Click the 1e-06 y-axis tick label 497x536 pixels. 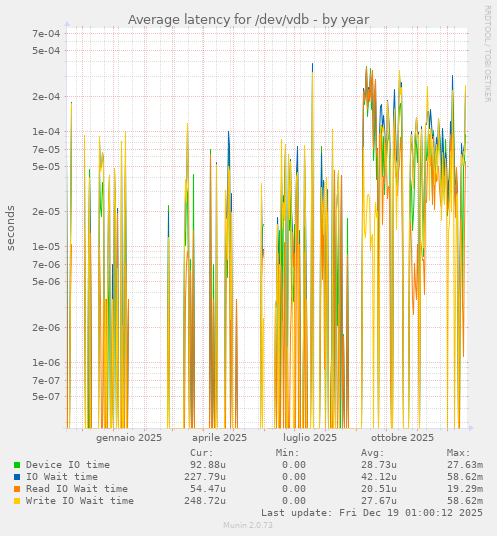pos(46,363)
